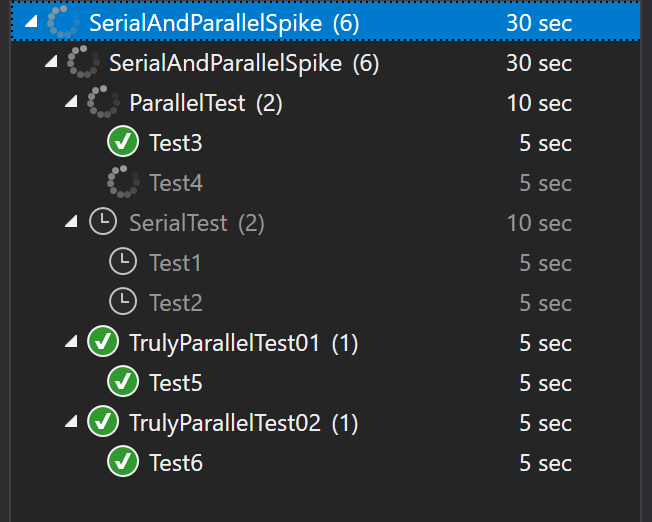The height and width of the screenshot is (522, 652).
Task: Select the SerialTest (2) row label
Action: point(197,223)
